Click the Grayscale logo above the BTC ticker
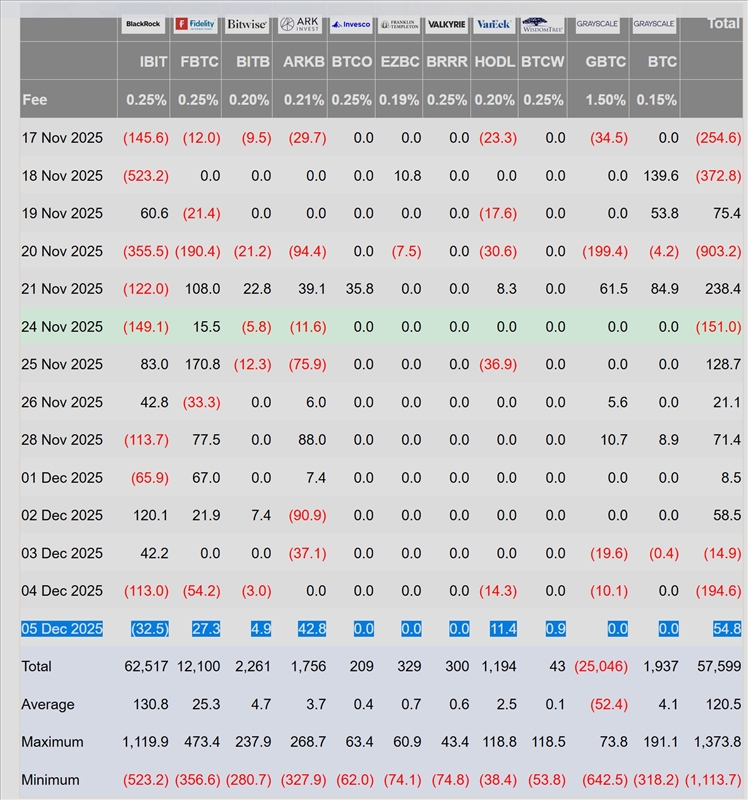The height and width of the screenshot is (800, 748). [655, 23]
